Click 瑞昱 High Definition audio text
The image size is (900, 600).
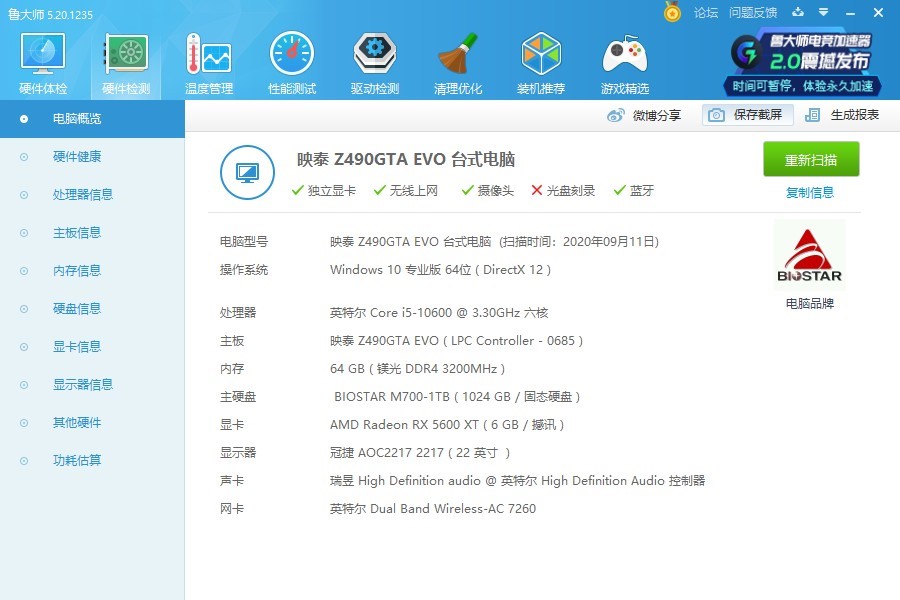tap(517, 481)
